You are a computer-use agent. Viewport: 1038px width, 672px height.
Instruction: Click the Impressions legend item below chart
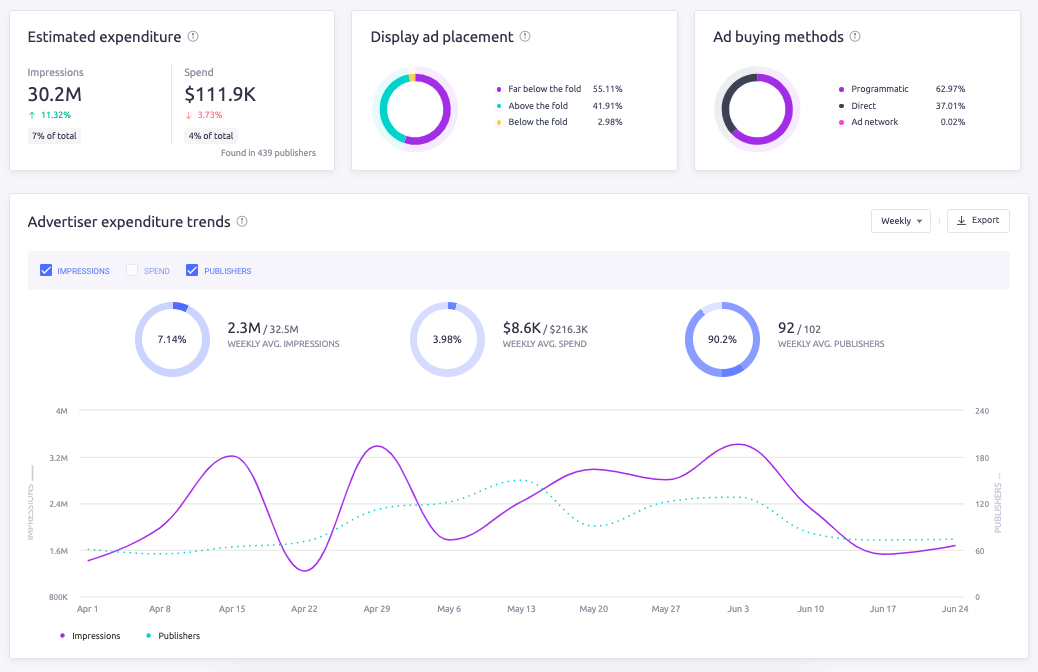(90, 636)
